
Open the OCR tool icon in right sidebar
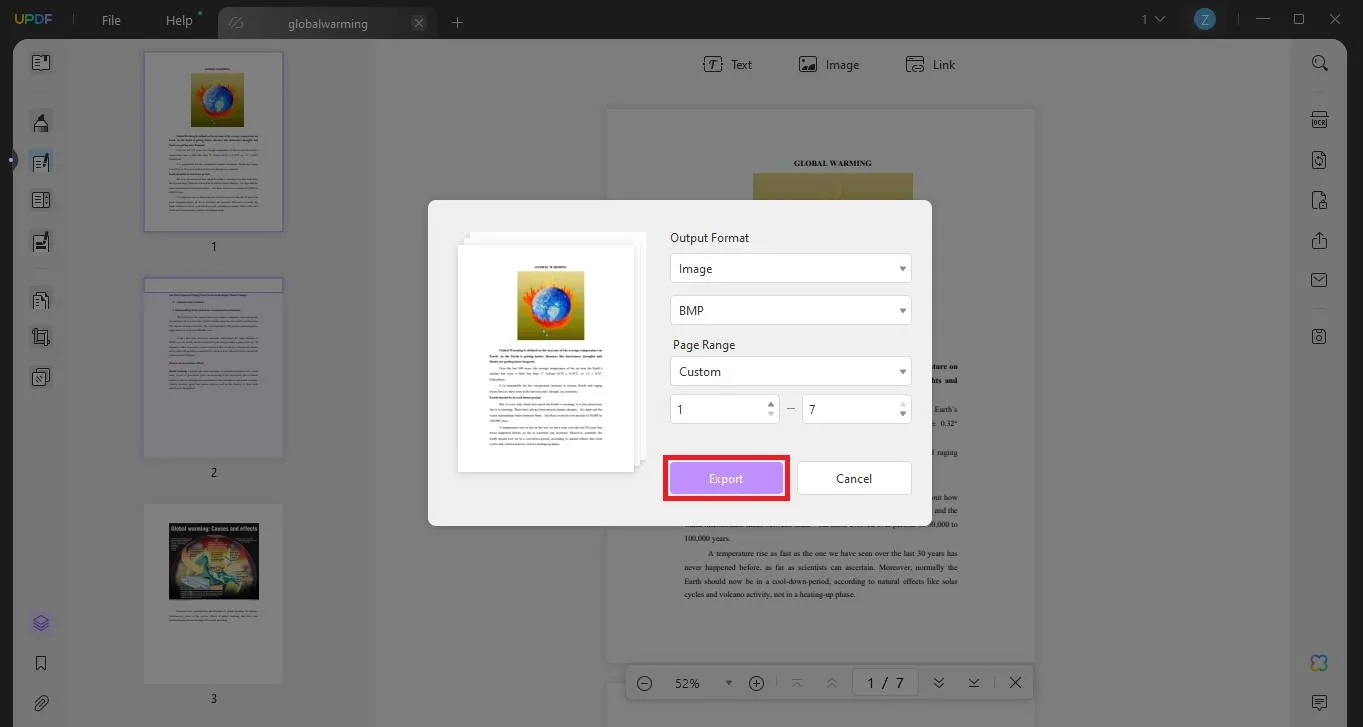(1320, 120)
